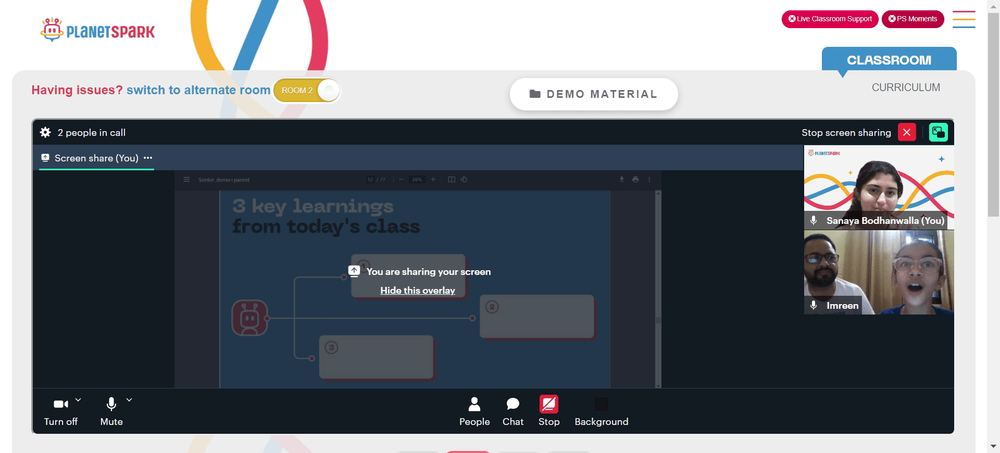The image size is (1000, 453).
Task: Click the PS Moments button
Action: point(913,19)
